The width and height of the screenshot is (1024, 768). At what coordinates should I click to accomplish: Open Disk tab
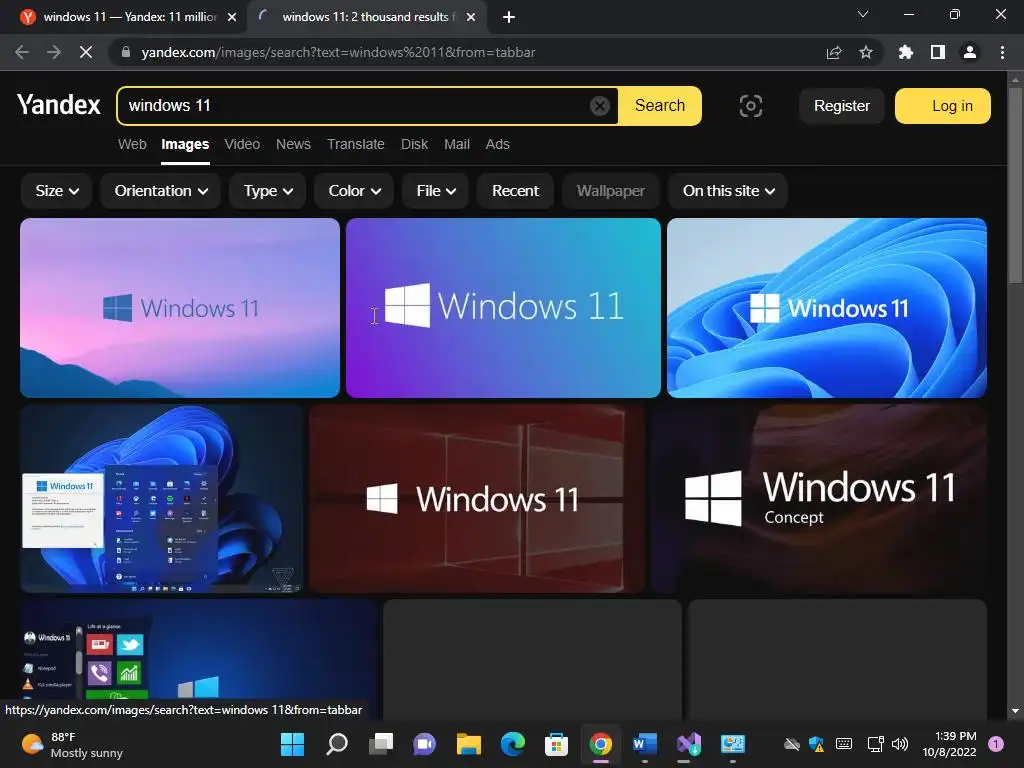414,144
